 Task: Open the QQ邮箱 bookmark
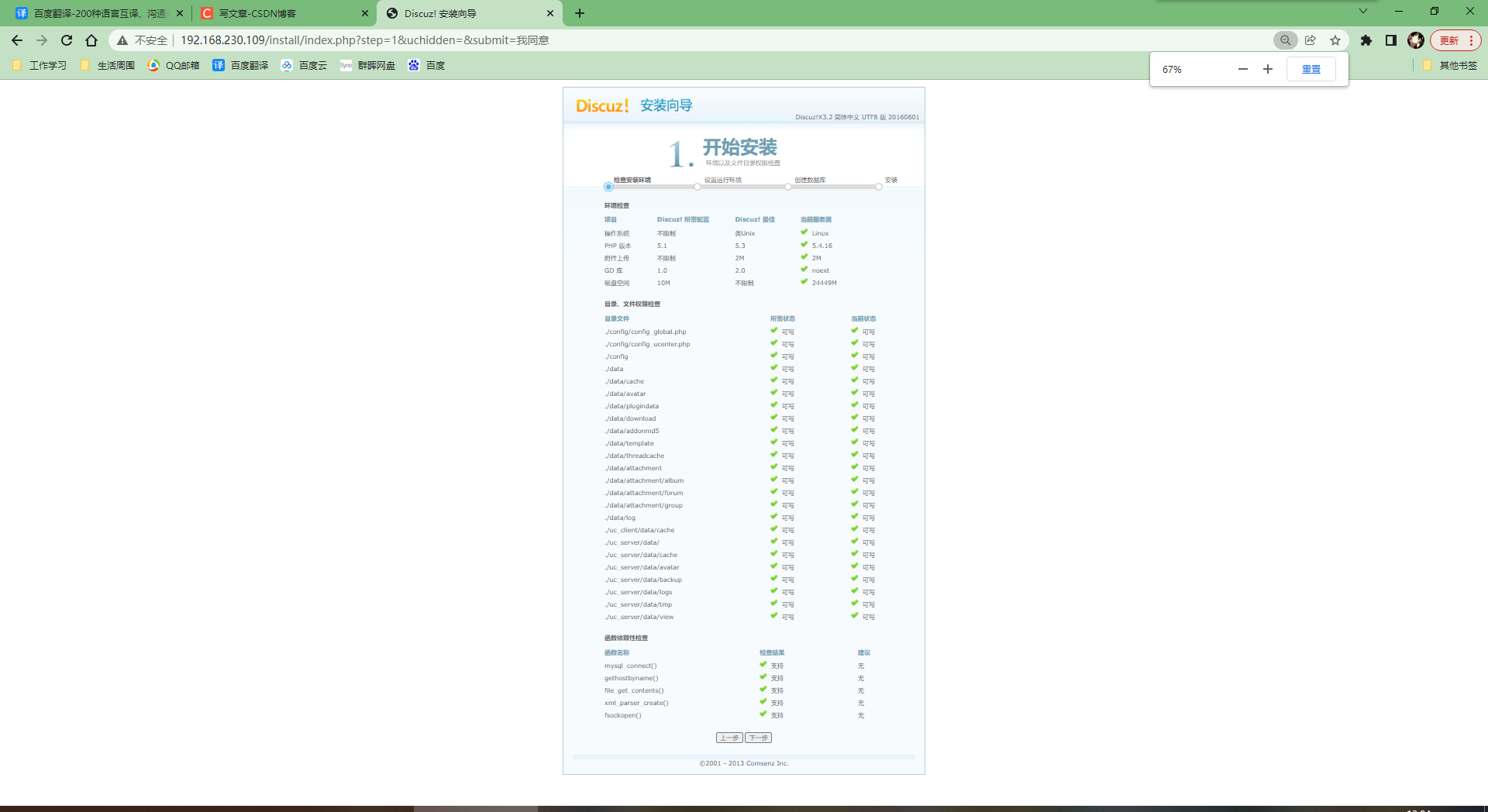174,66
